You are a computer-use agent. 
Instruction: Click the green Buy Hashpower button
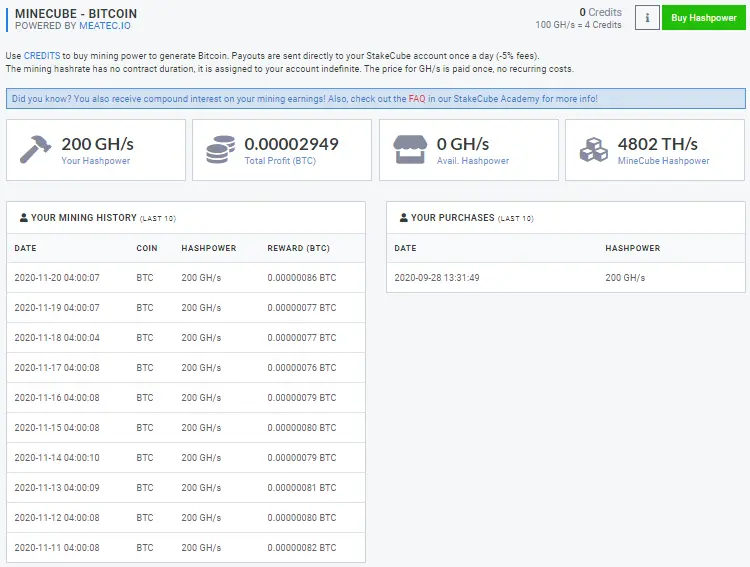tap(704, 18)
